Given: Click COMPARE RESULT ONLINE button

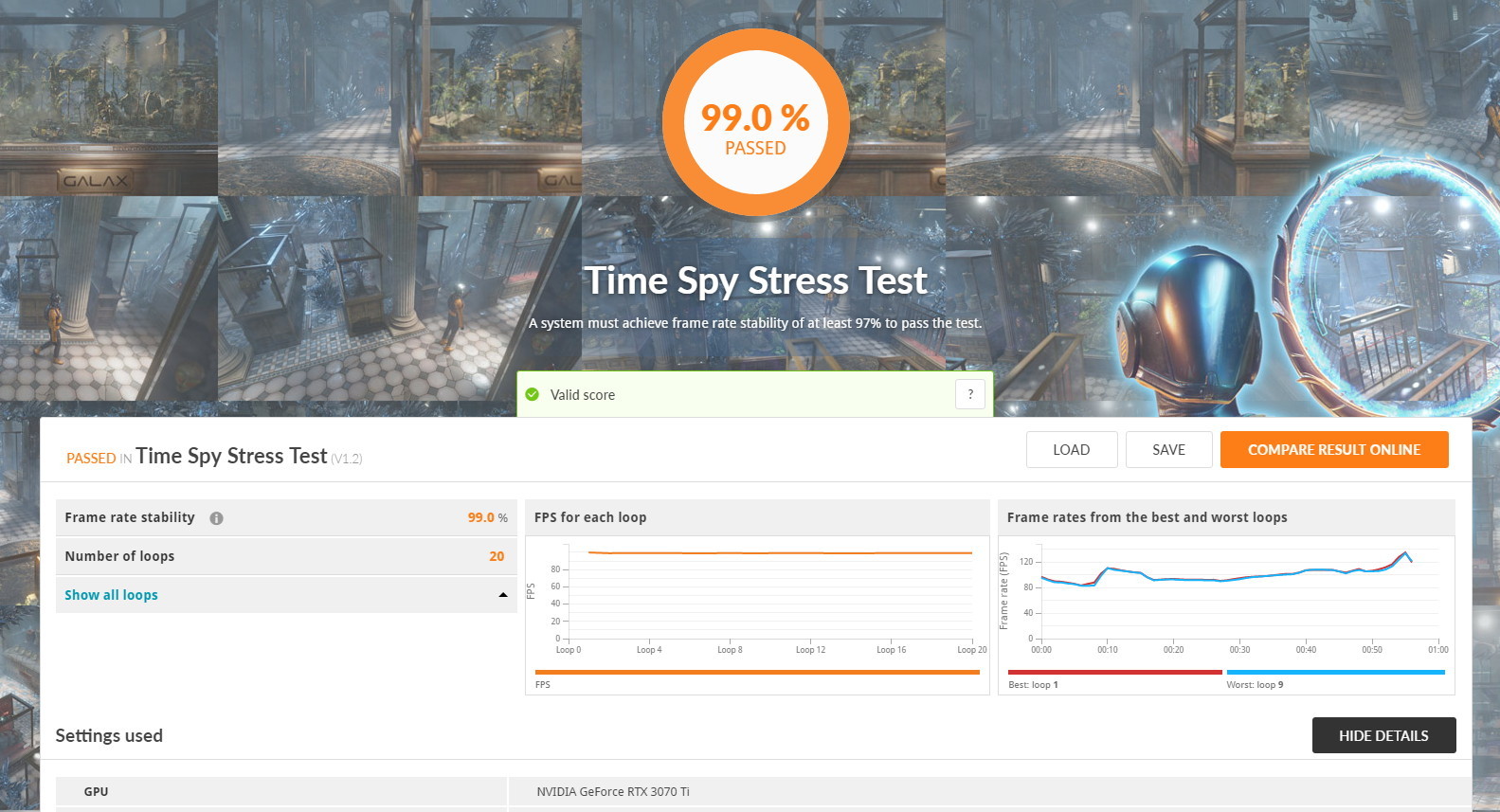Looking at the screenshot, I should [x=1334, y=450].
